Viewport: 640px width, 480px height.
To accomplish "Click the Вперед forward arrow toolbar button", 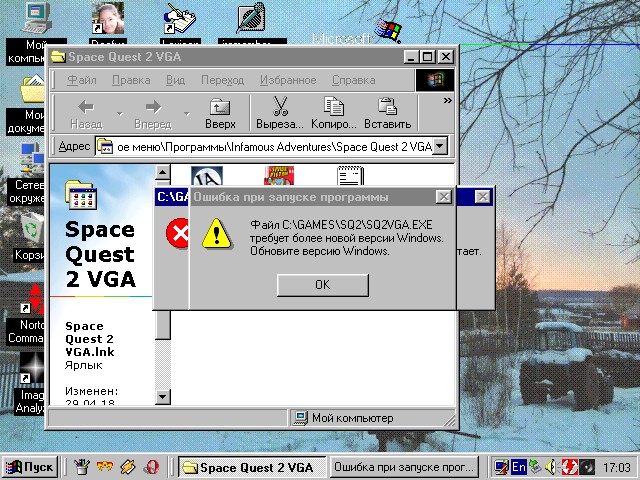I will tap(153, 113).
